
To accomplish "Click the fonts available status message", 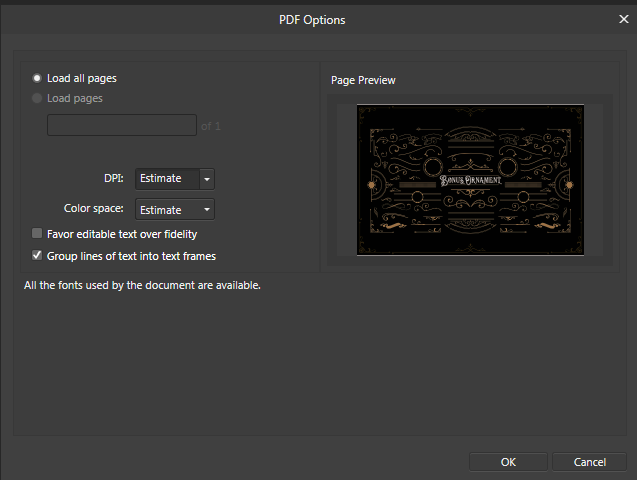I will tap(142, 285).
